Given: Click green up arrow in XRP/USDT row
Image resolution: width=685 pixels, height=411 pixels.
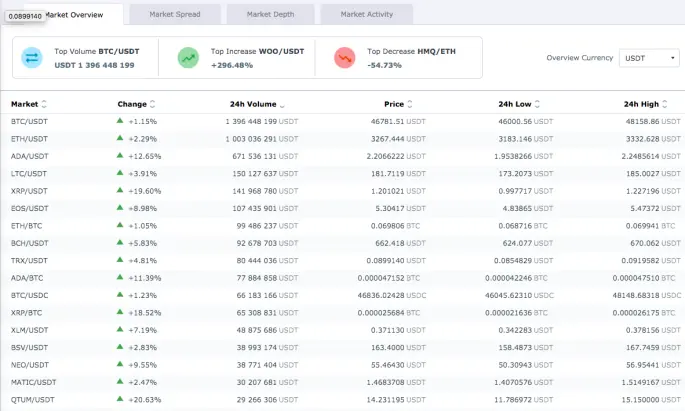Looking at the screenshot, I should 120,190.
